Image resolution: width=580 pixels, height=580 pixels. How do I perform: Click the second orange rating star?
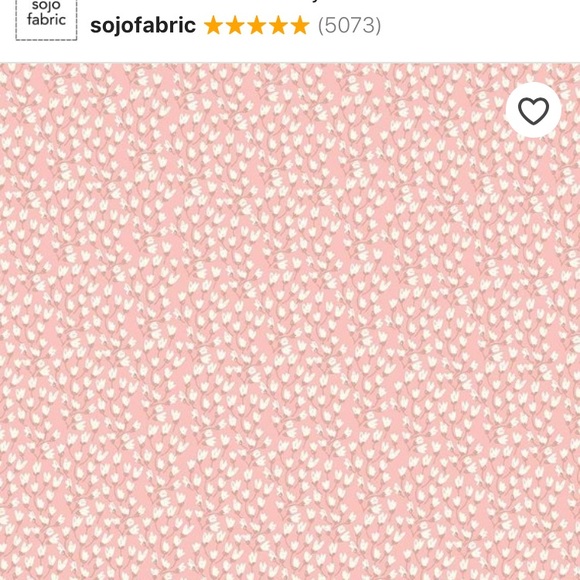pyautogui.click(x=235, y=26)
